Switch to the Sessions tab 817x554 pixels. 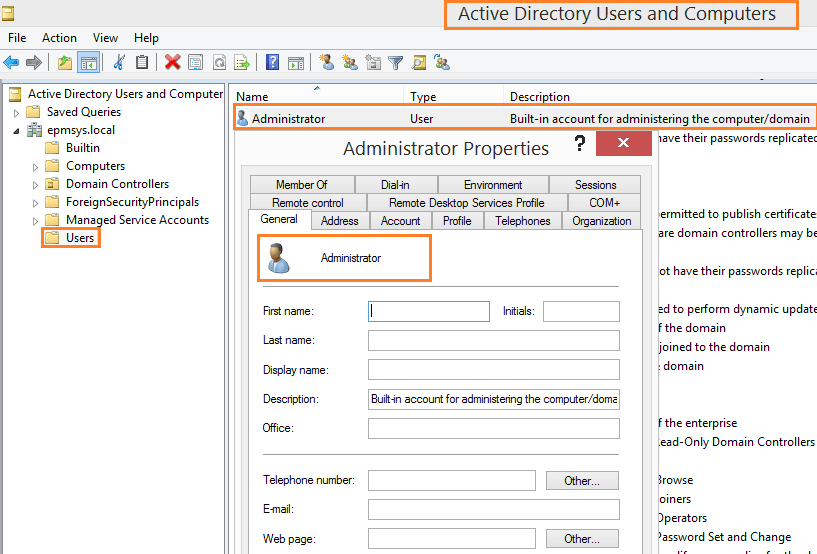pyautogui.click(x=596, y=184)
